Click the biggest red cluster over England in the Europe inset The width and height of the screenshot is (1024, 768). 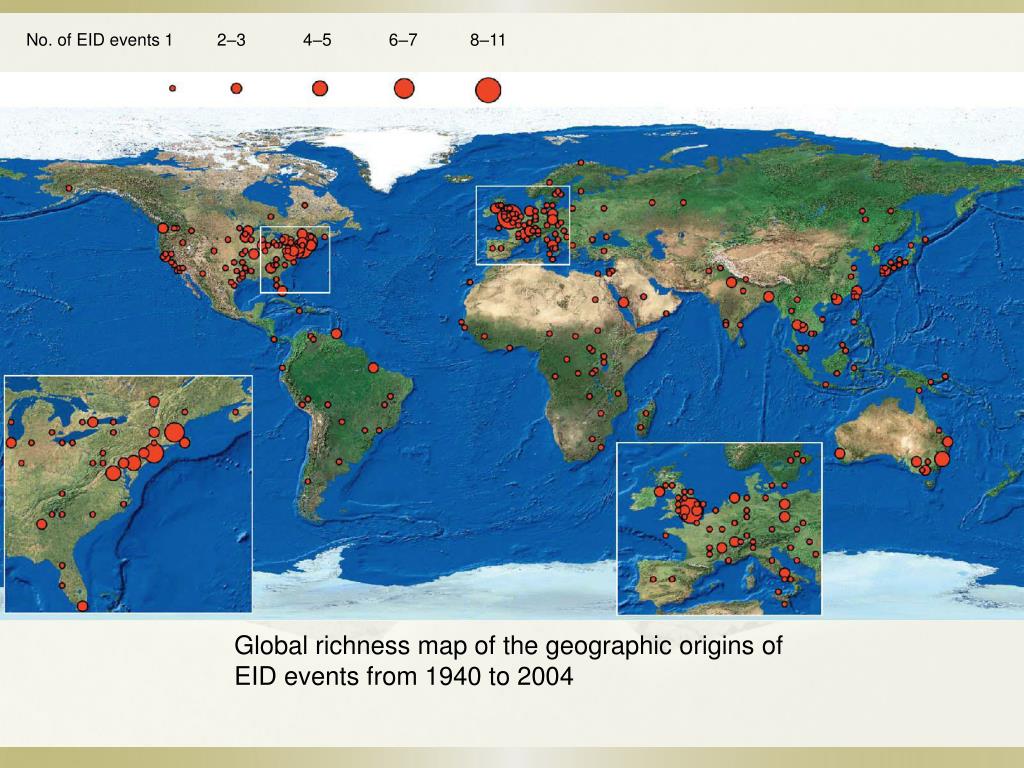coord(691,511)
